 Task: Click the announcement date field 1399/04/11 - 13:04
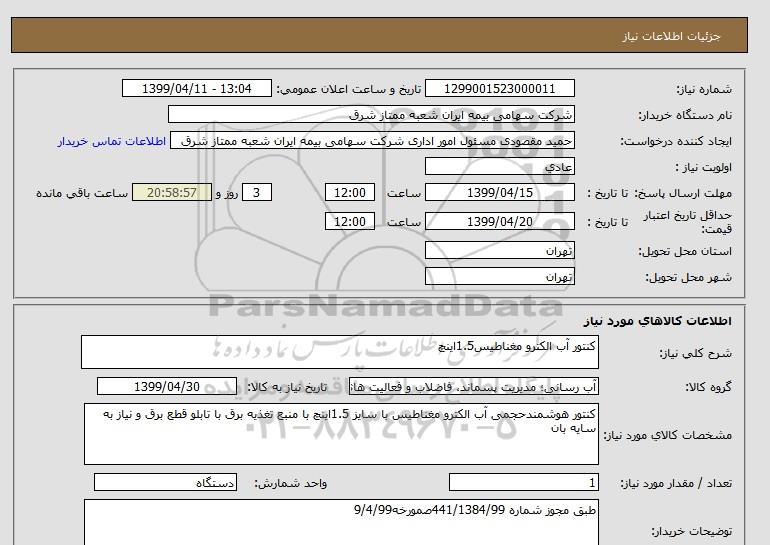196,88
